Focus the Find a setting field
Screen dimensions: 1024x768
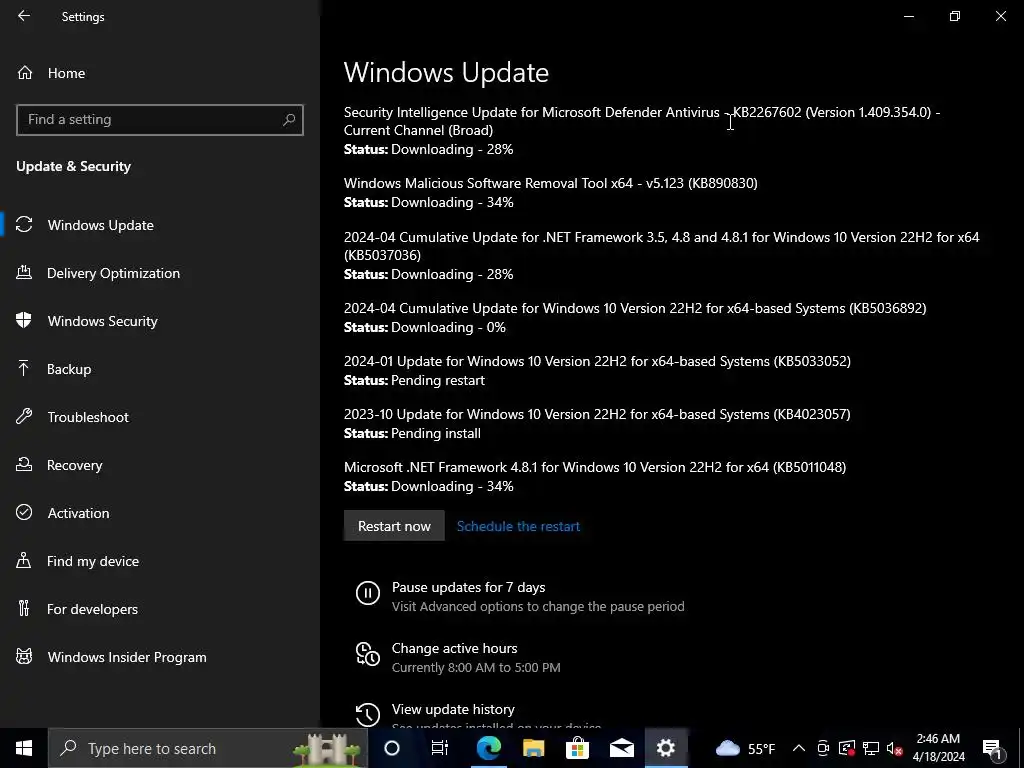(160, 120)
